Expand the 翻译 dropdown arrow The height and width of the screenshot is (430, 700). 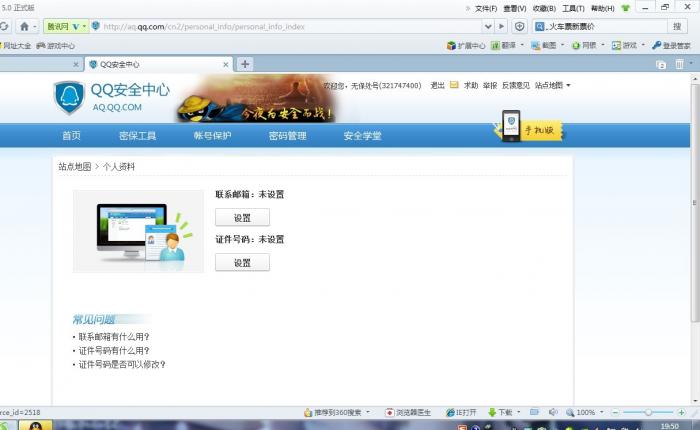click(x=522, y=45)
